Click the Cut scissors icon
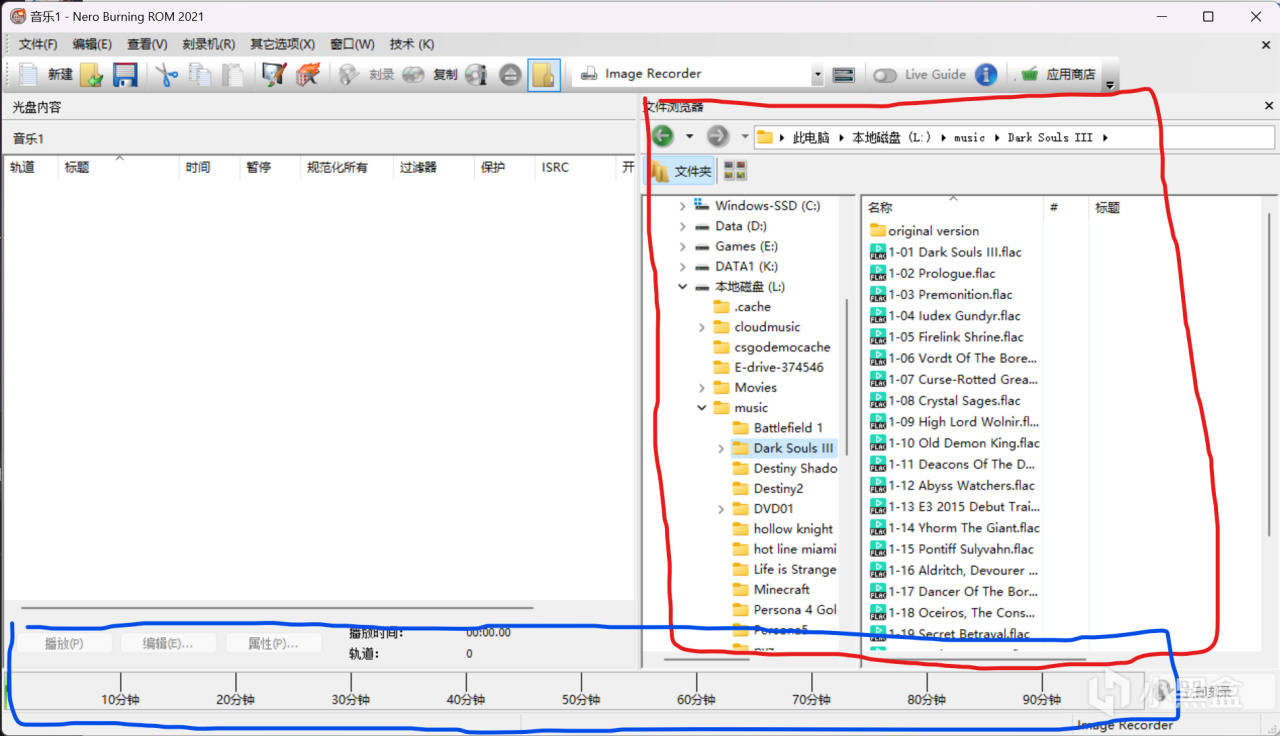The height and width of the screenshot is (736, 1280). 166,74
